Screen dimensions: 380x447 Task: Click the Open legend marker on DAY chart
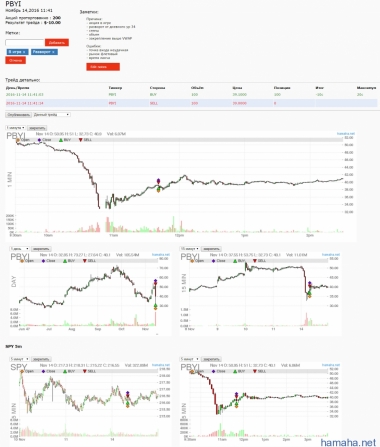[22, 261]
